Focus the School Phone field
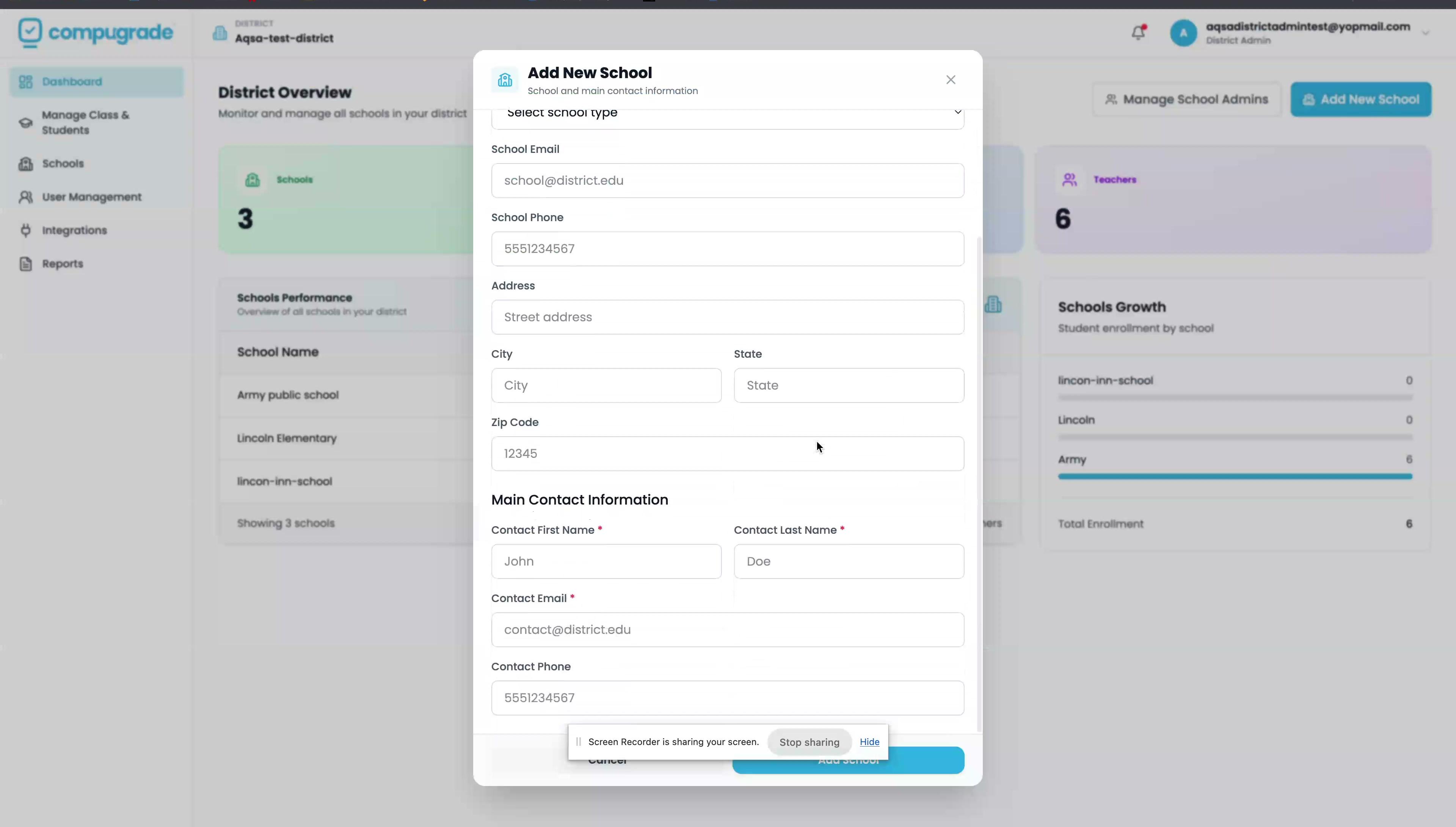The height and width of the screenshot is (827, 1456). click(728, 249)
